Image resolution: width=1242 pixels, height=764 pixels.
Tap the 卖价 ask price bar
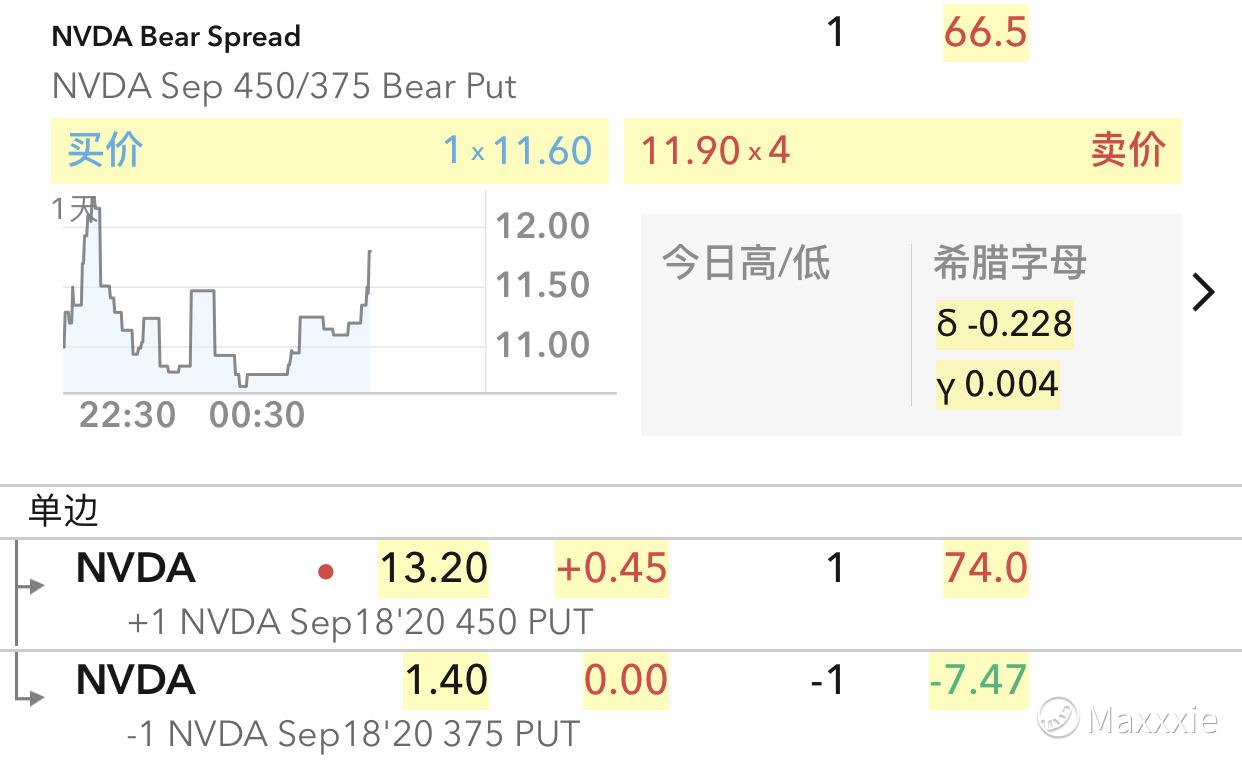tap(902, 151)
